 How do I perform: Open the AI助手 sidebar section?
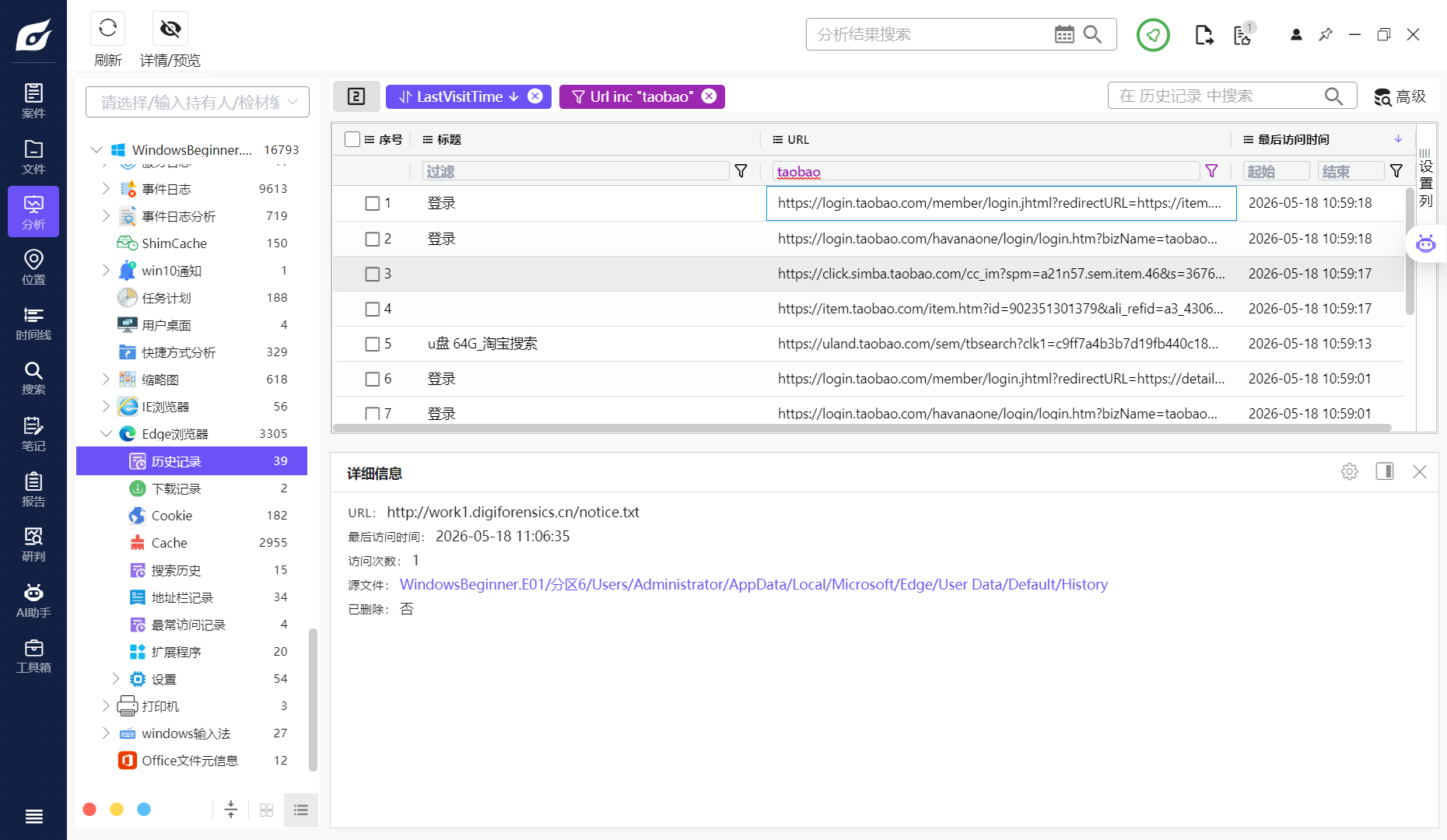point(33,600)
